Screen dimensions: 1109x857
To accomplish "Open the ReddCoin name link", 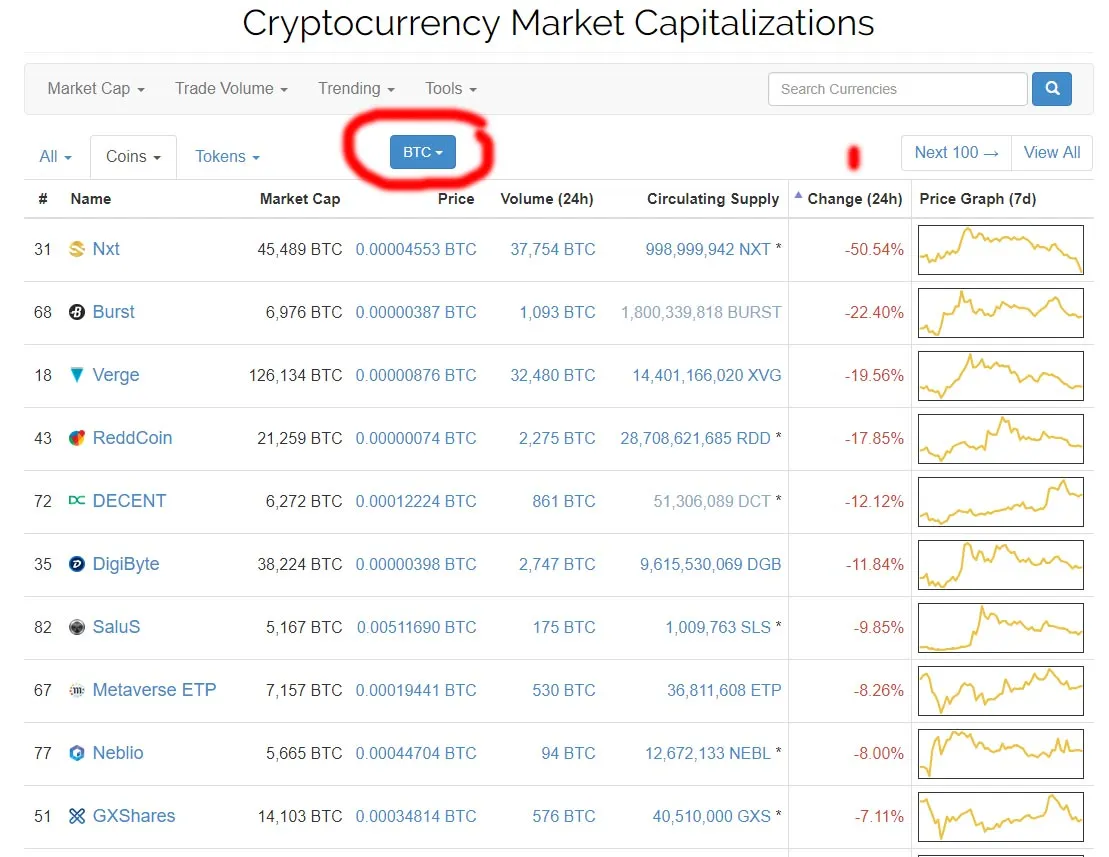I will 132,438.
